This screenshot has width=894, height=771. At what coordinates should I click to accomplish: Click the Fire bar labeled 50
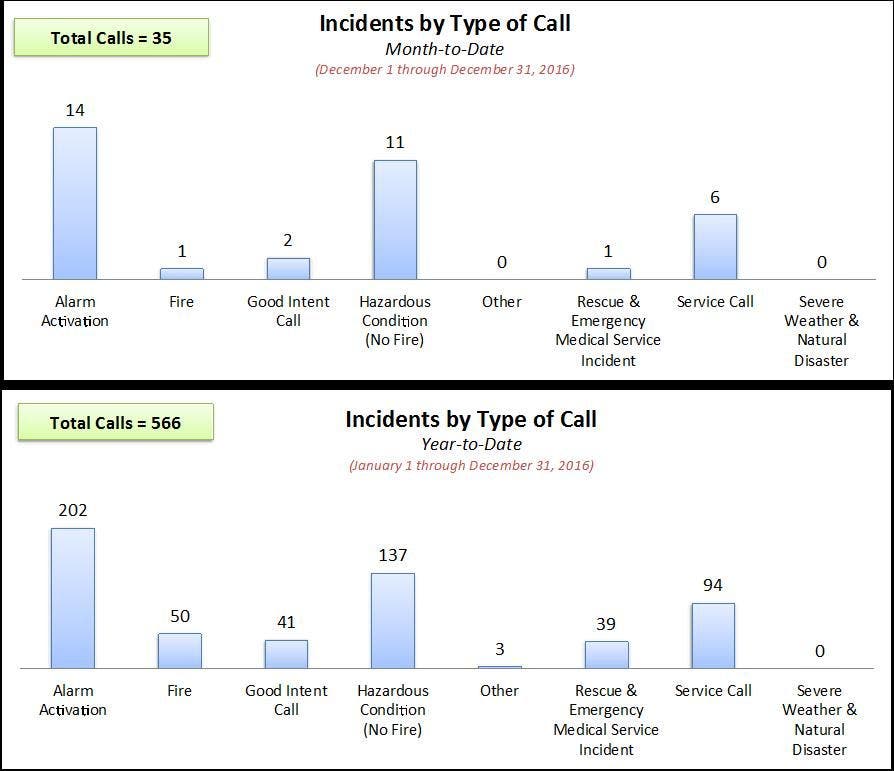(x=180, y=650)
